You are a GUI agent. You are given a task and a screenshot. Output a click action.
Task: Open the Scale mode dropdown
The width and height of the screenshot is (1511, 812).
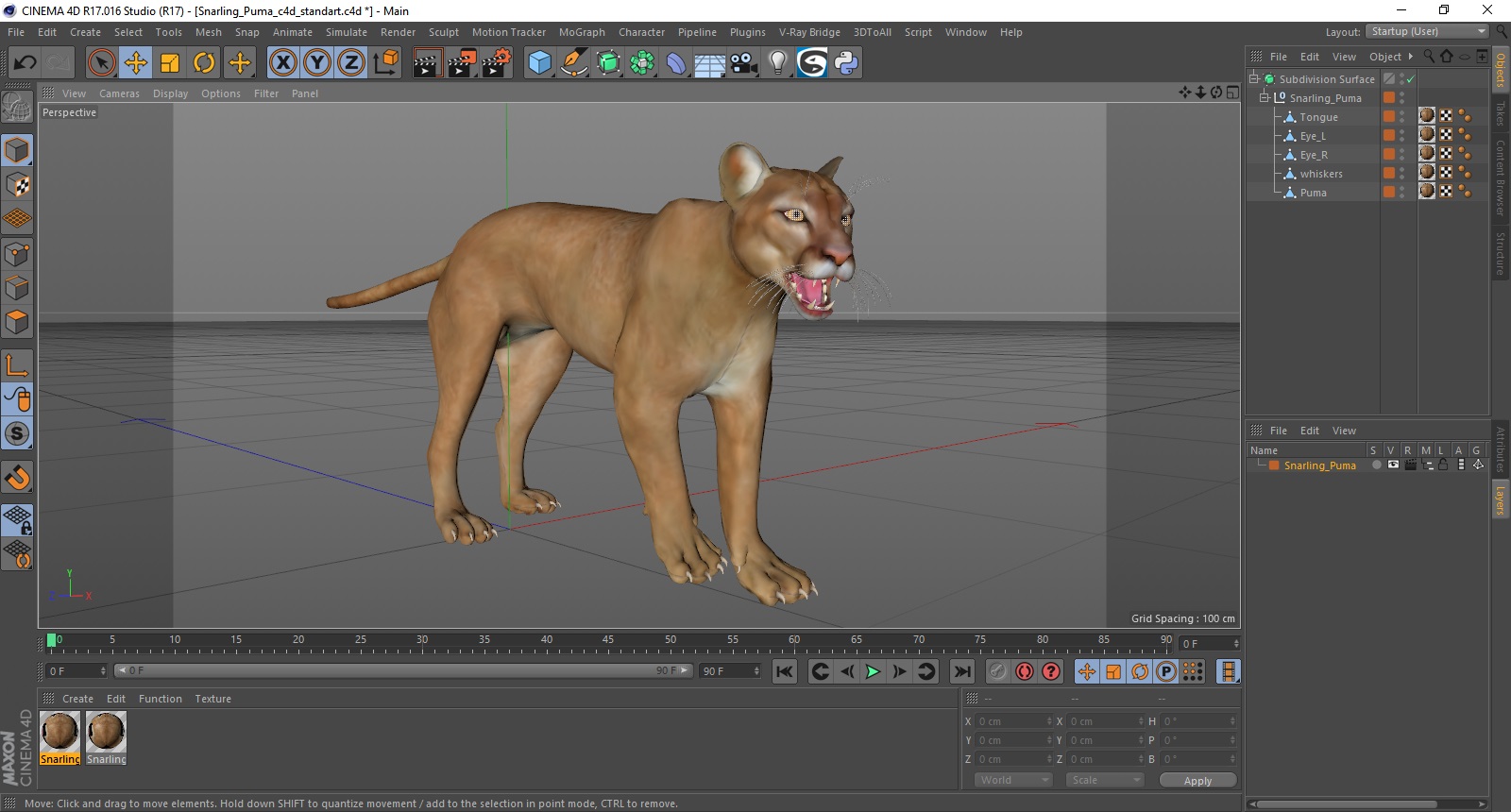coord(1105,780)
